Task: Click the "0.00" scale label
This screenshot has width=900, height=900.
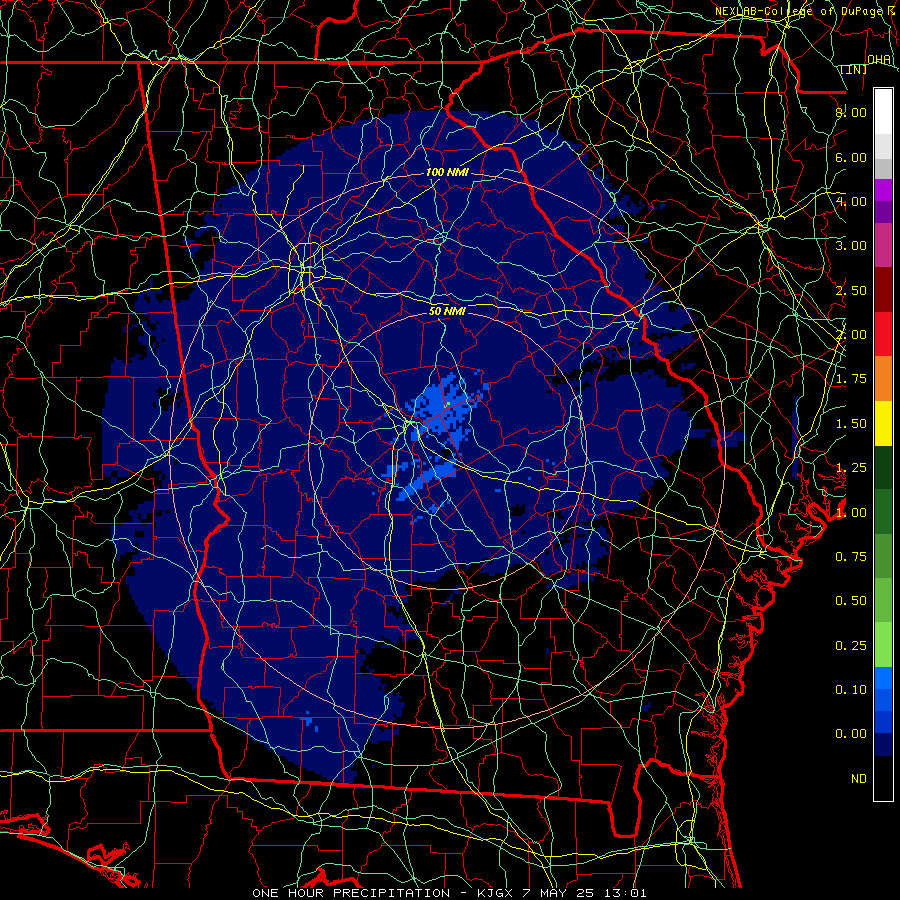Action: (x=851, y=734)
